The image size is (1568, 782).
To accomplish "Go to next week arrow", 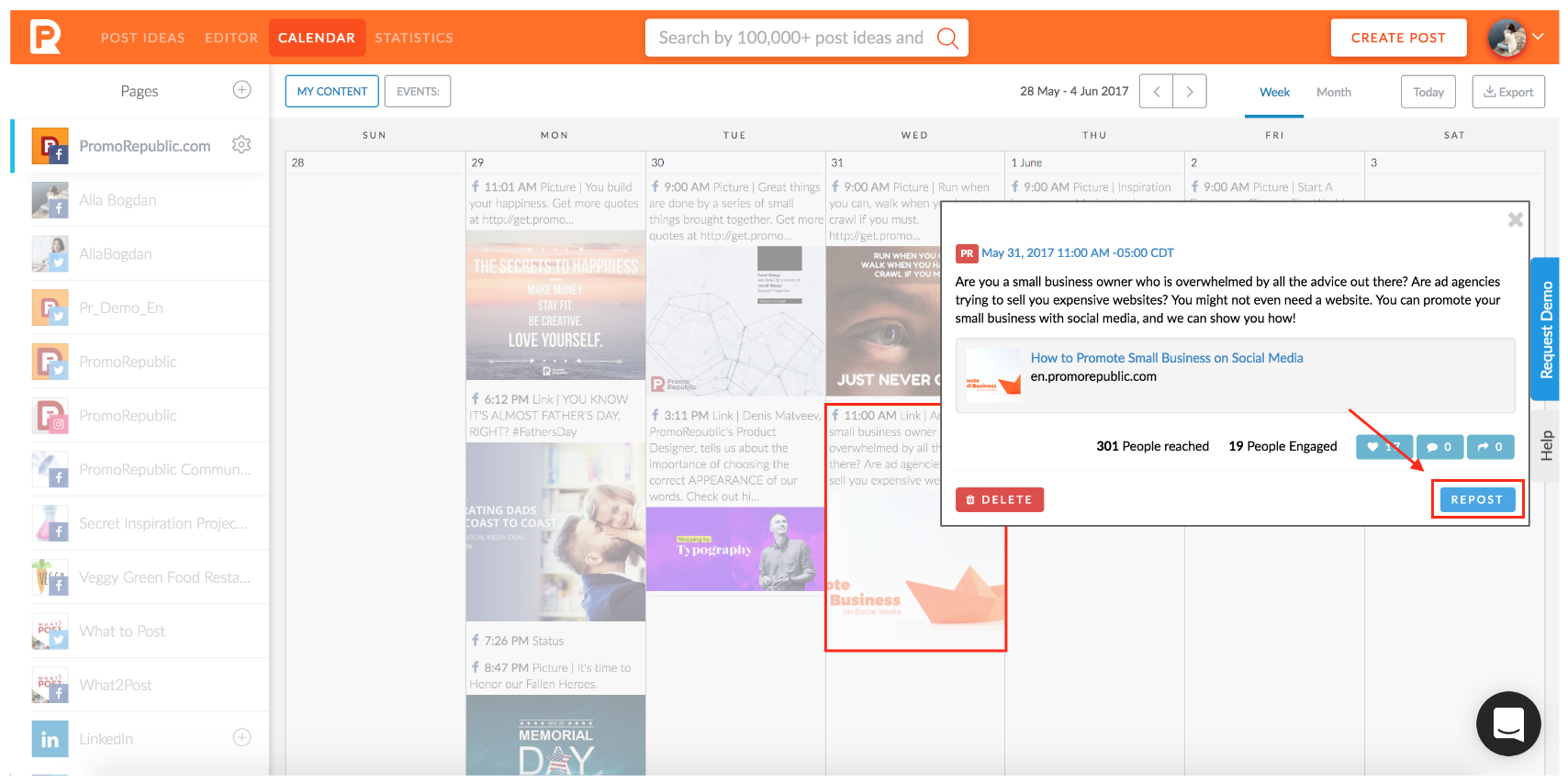I will (1190, 91).
